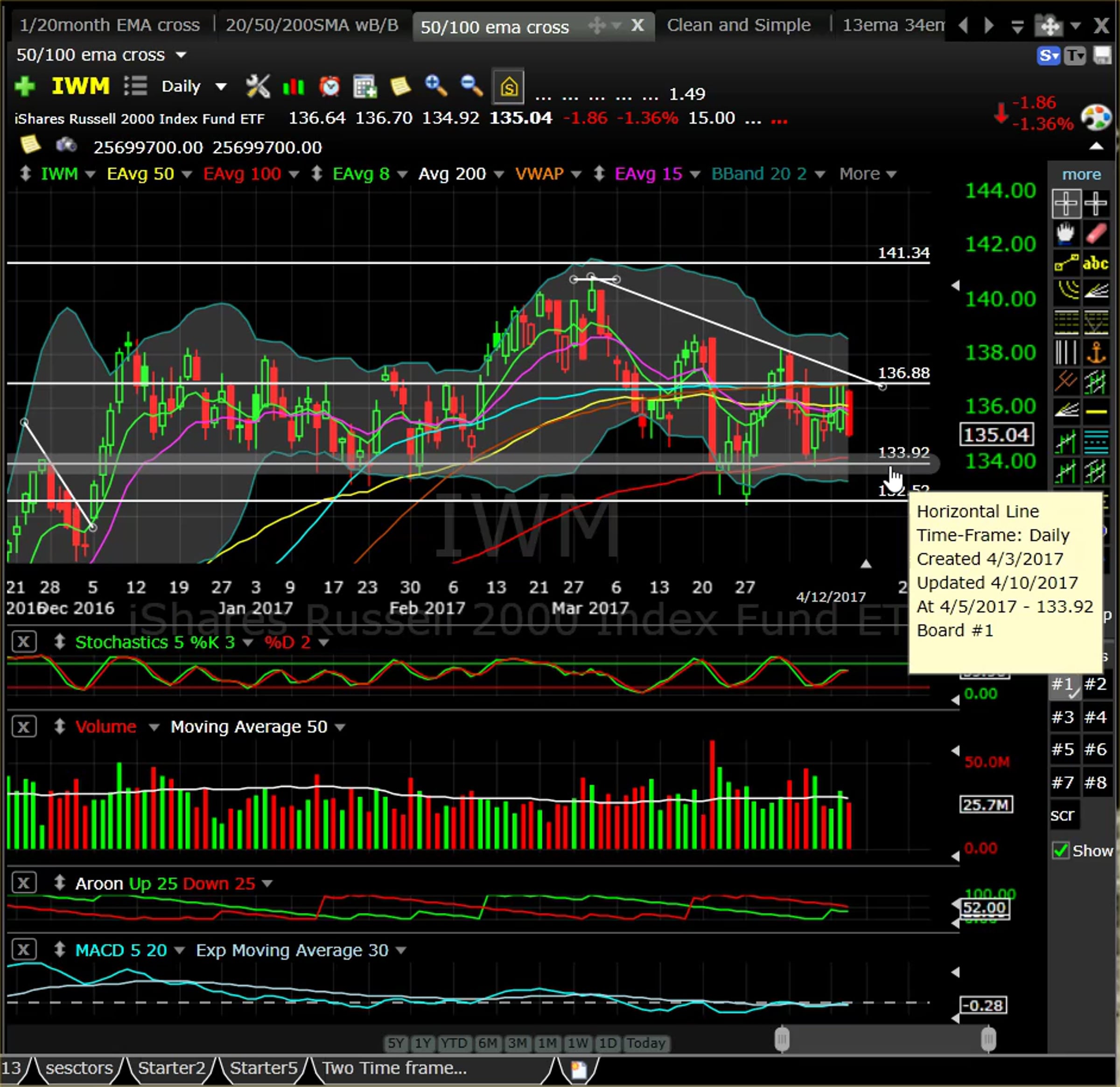This screenshot has height=1087, width=1120.
Task: Click the floppy disk save icon
Action: [1103, 56]
